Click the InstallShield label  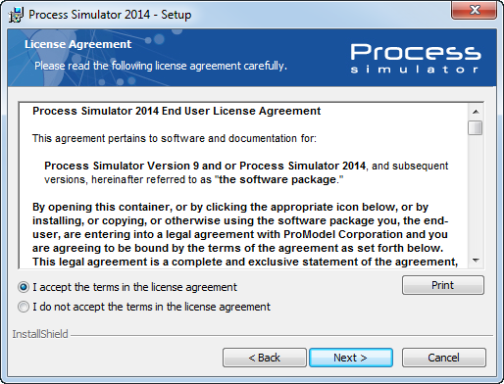click(40, 334)
